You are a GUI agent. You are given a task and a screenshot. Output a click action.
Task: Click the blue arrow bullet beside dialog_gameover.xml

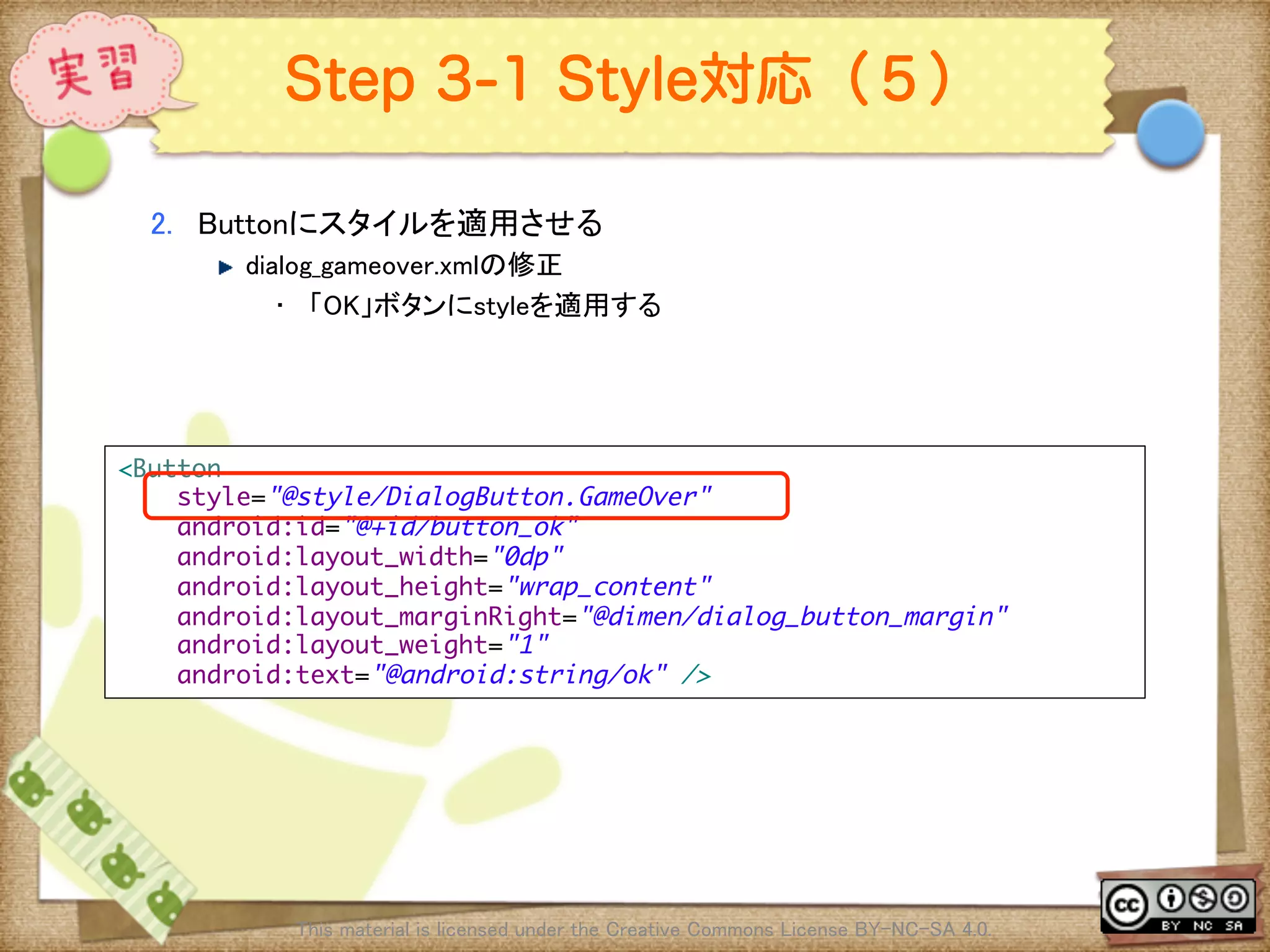coord(226,268)
